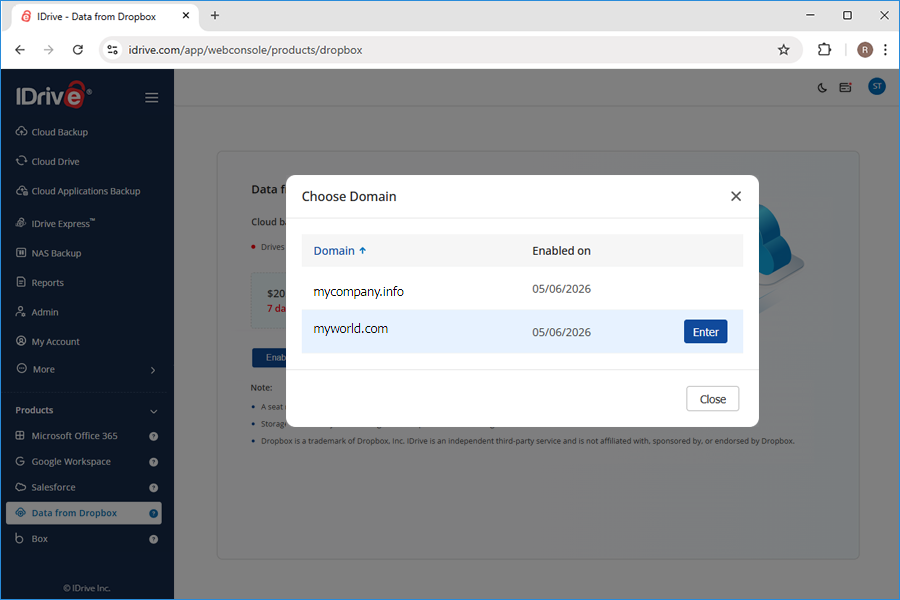Click the 05/06/2026 date for mycompany.info

click(x=561, y=289)
